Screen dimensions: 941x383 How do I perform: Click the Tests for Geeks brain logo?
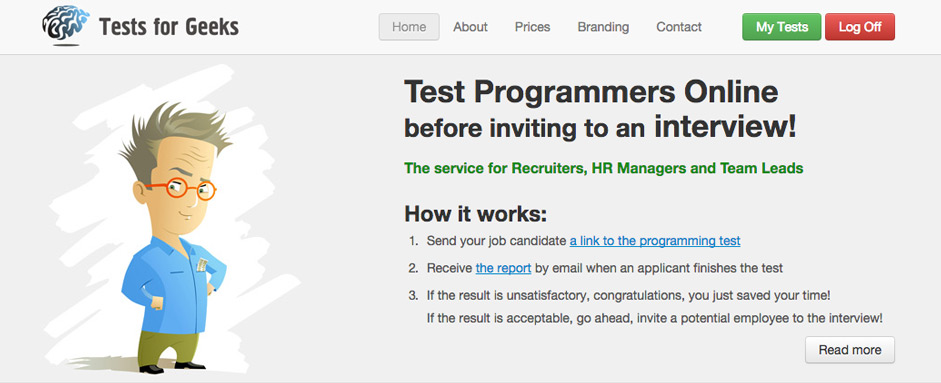[x=65, y=27]
